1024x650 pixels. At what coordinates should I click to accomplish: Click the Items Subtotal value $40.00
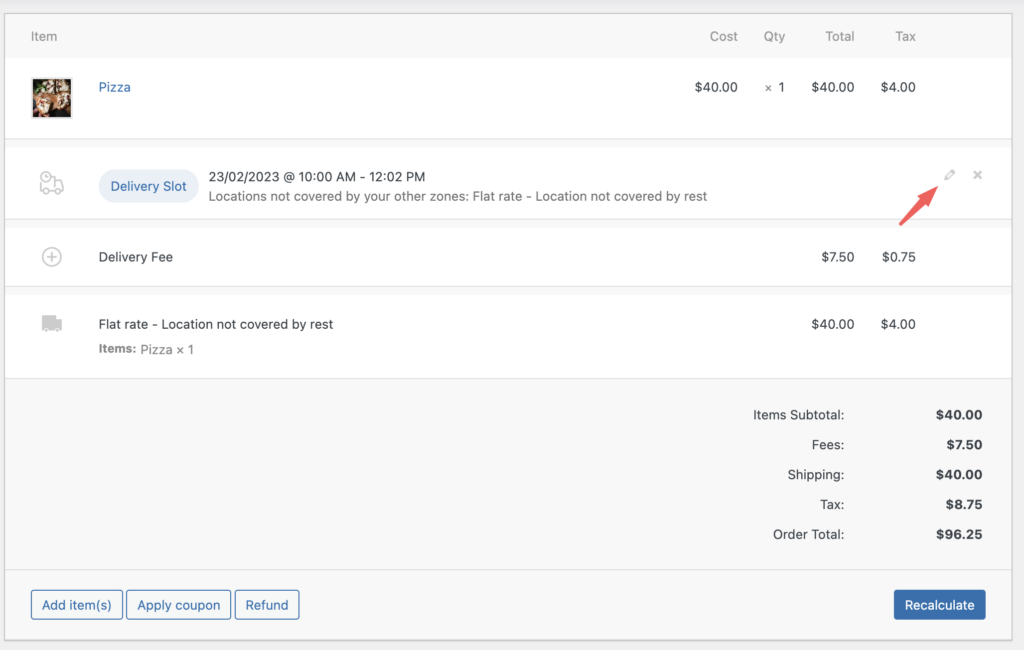pos(959,414)
